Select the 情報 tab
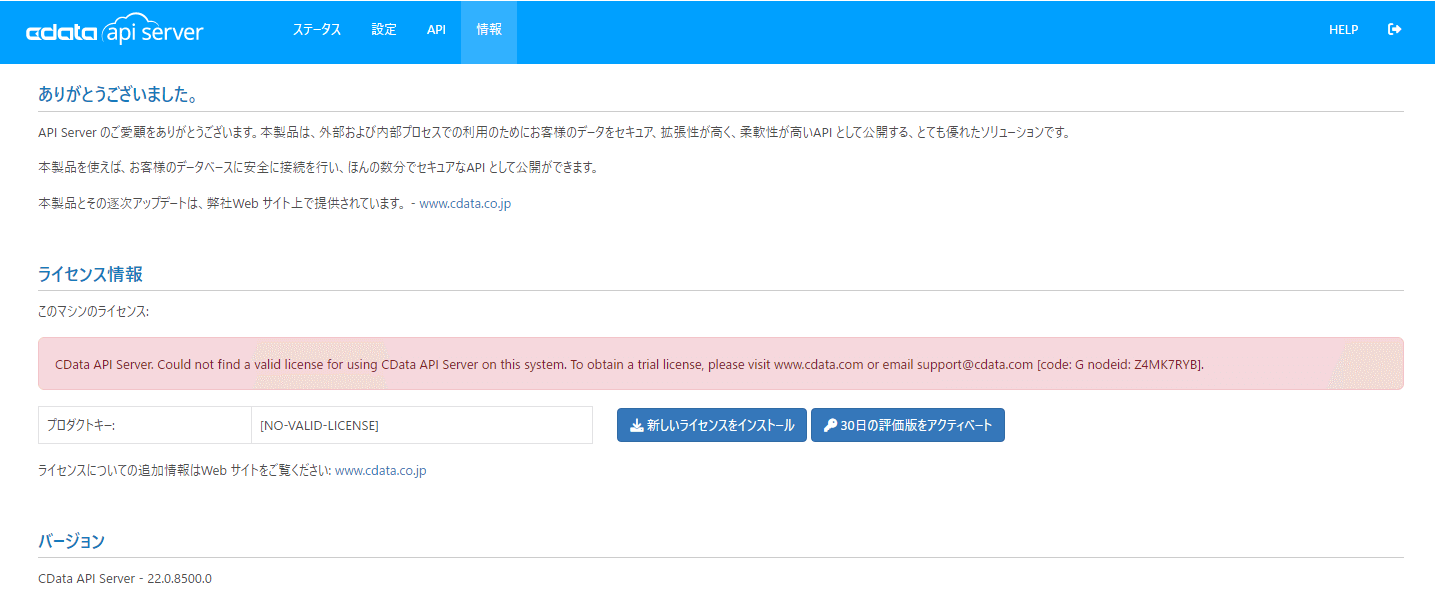 point(489,30)
